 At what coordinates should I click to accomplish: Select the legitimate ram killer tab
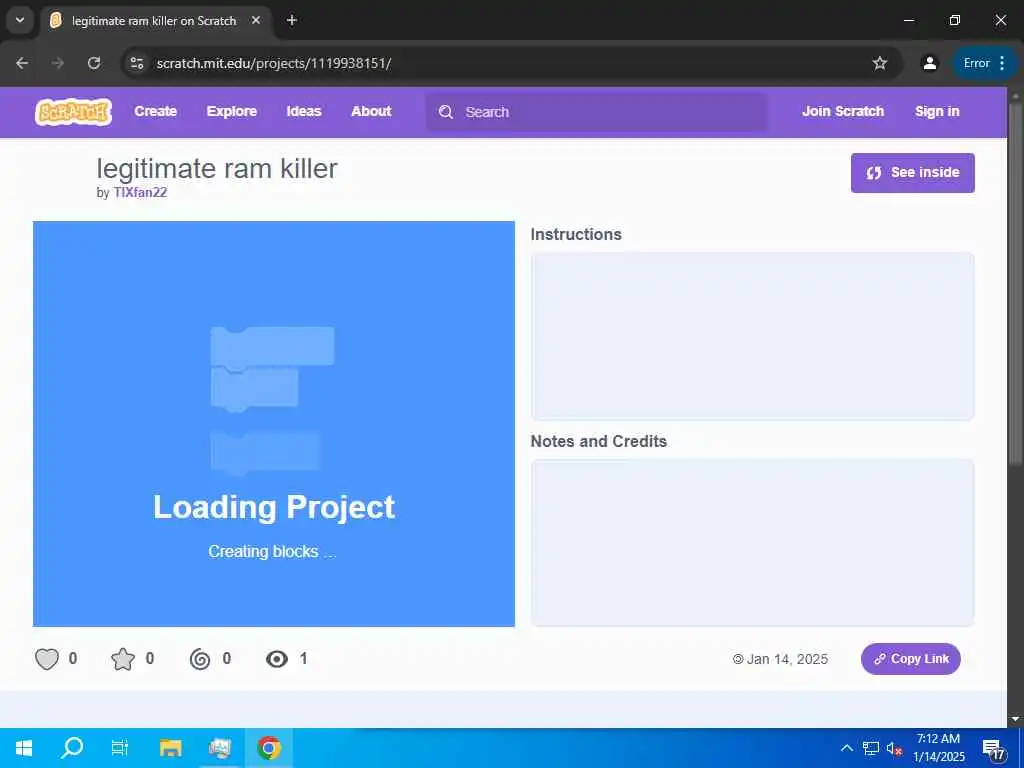pos(154,21)
